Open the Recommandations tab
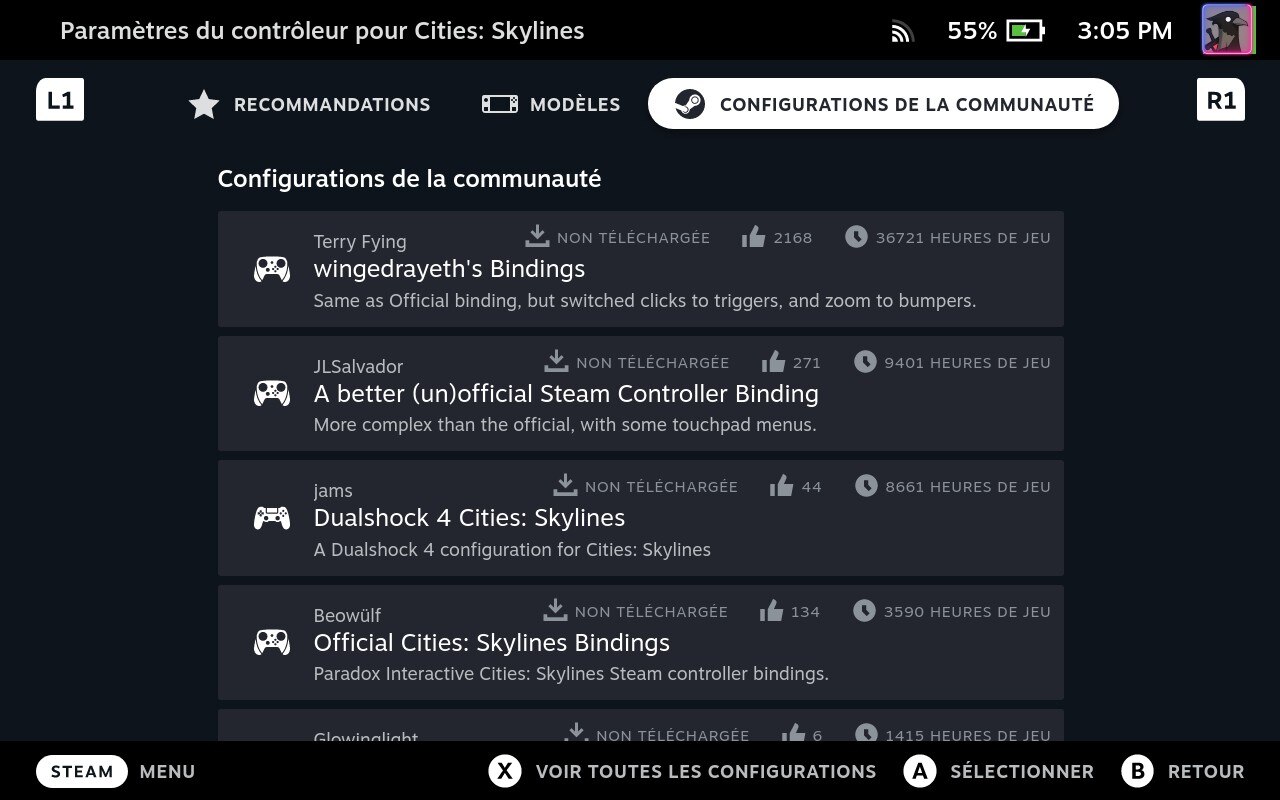This screenshot has height=800, width=1280. [x=309, y=104]
